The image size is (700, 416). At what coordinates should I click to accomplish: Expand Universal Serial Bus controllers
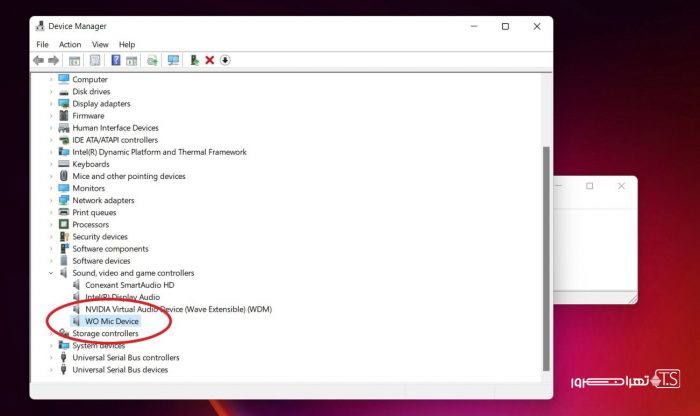pos(51,357)
